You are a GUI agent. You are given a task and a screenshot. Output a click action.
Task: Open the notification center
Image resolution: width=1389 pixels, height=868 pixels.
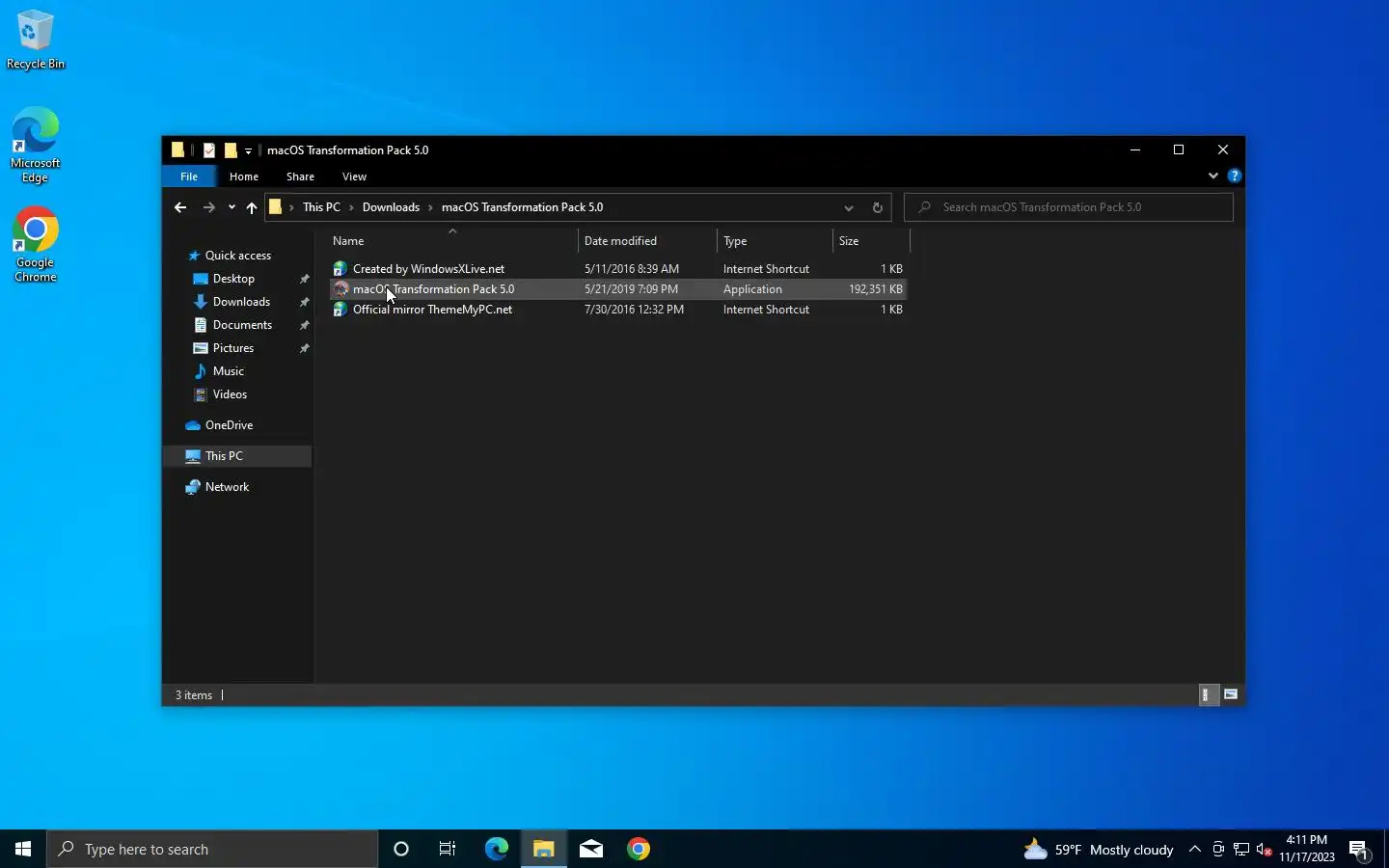click(1359, 850)
